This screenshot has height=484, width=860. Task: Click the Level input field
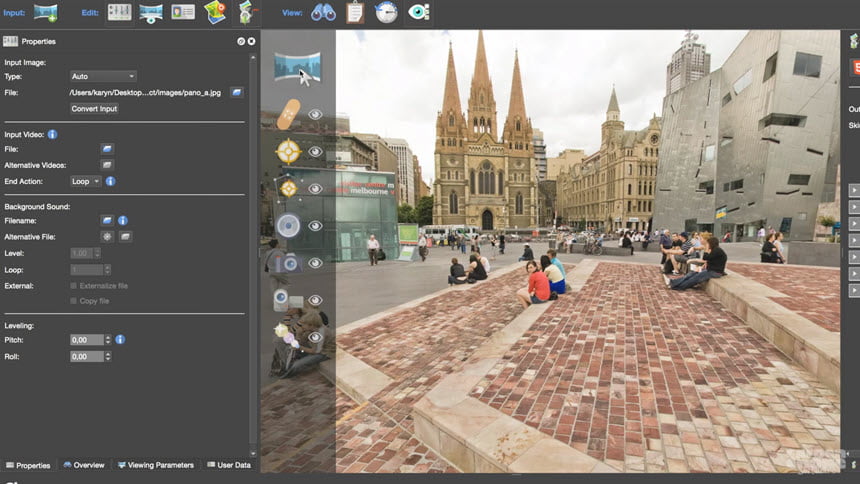click(82, 253)
